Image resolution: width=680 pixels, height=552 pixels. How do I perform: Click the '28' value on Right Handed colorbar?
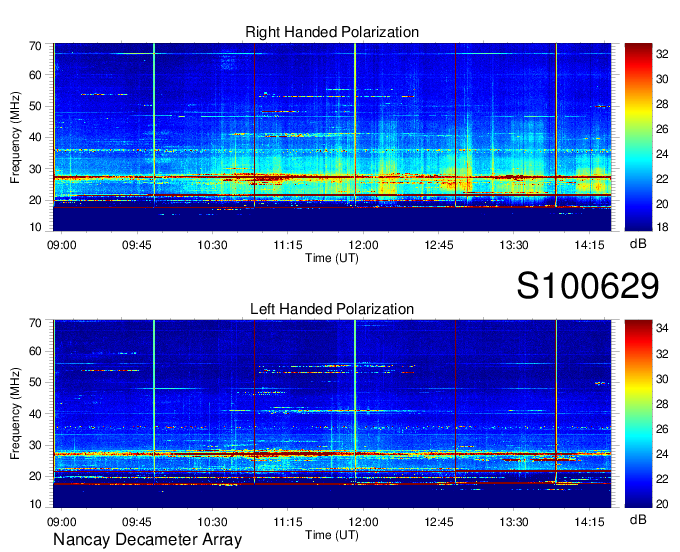pos(662,104)
